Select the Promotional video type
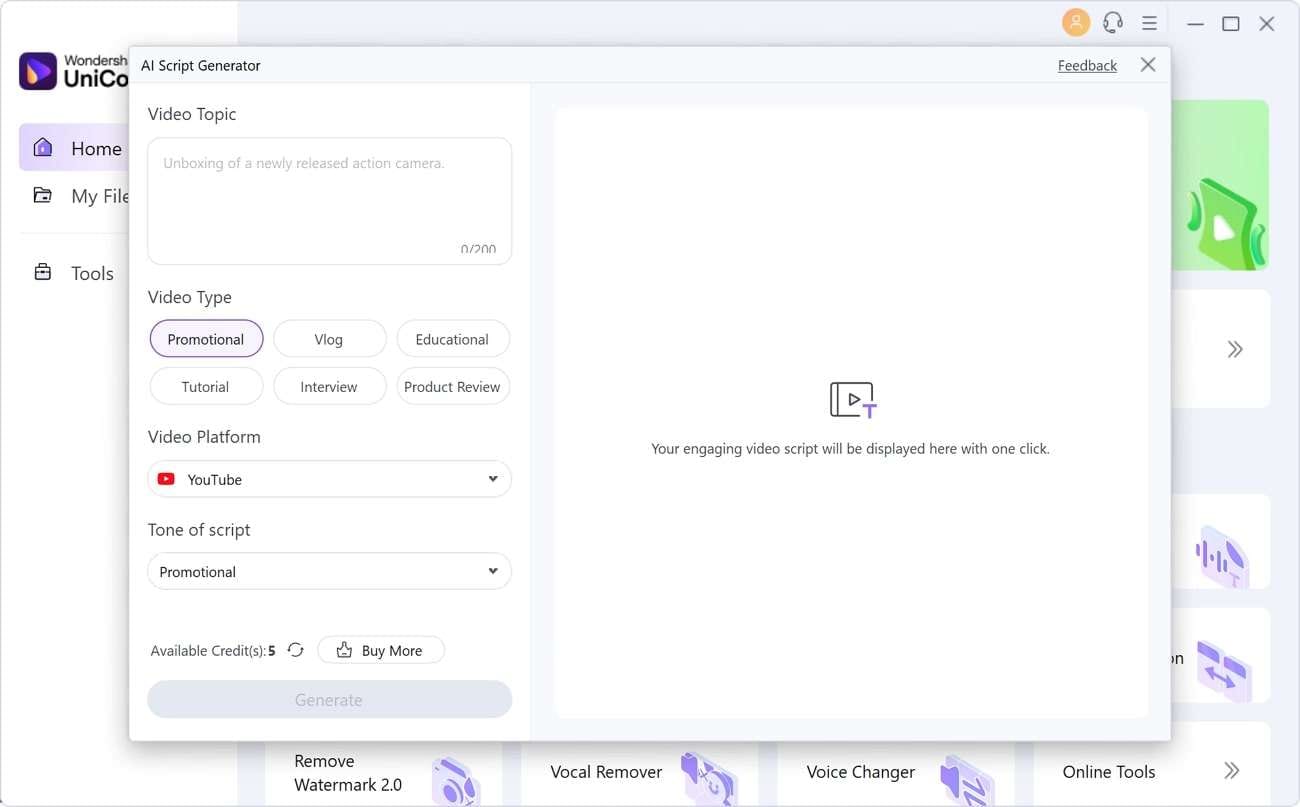This screenshot has width=1300, height=807. 206,339
